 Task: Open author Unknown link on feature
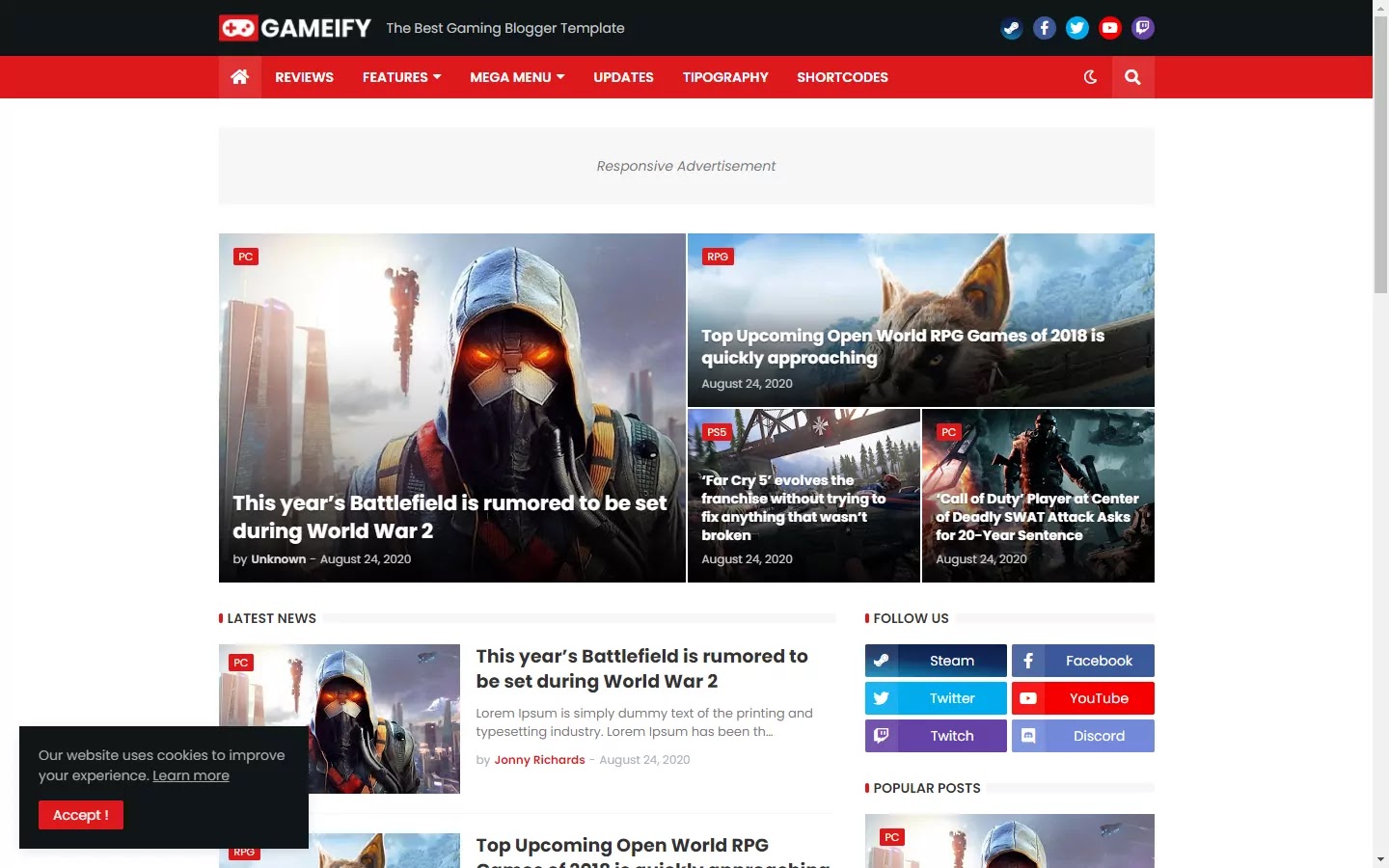[x=278, y=559]
